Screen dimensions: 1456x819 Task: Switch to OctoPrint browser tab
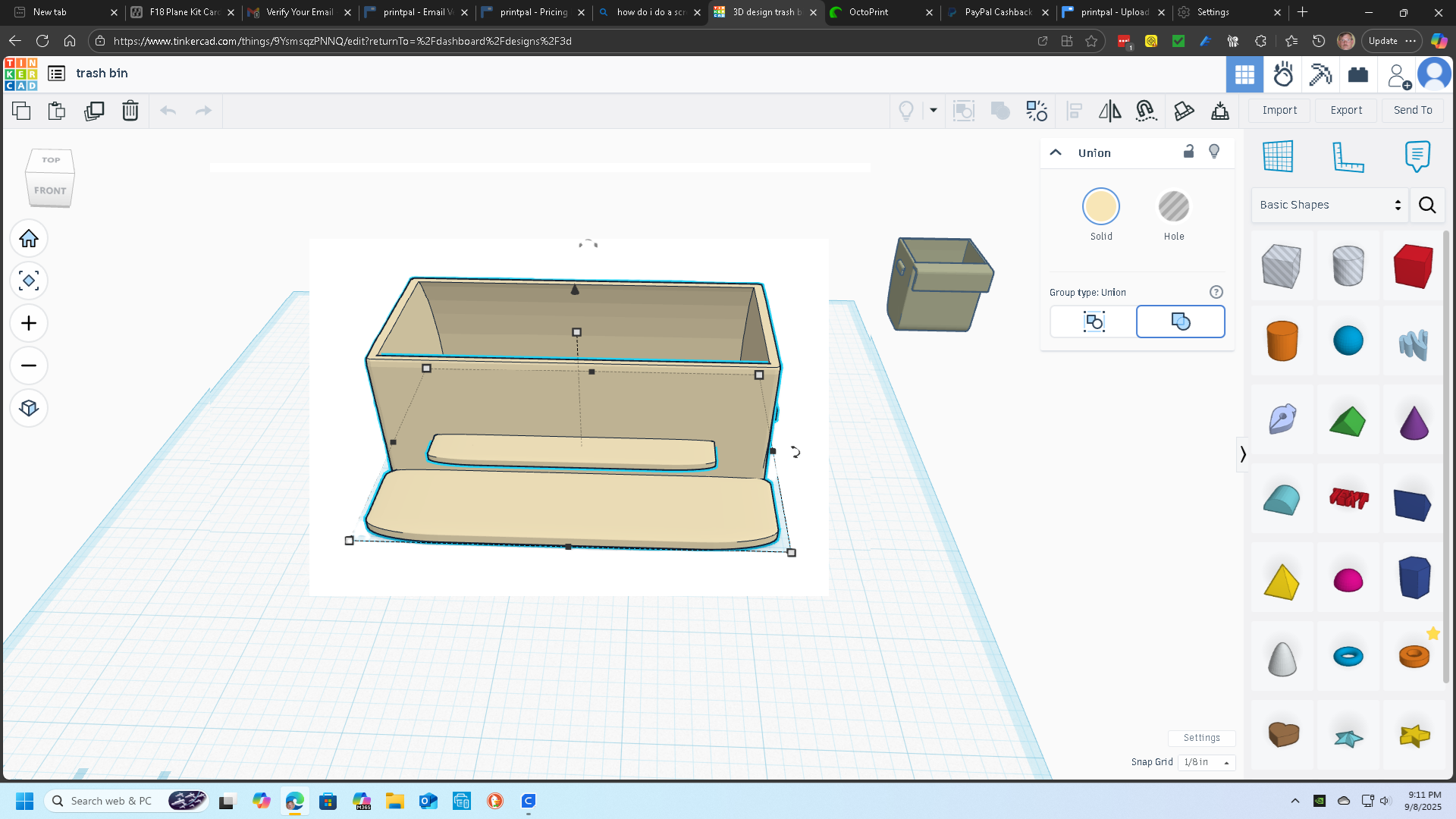pyautogui.click(x=869, y=12)
